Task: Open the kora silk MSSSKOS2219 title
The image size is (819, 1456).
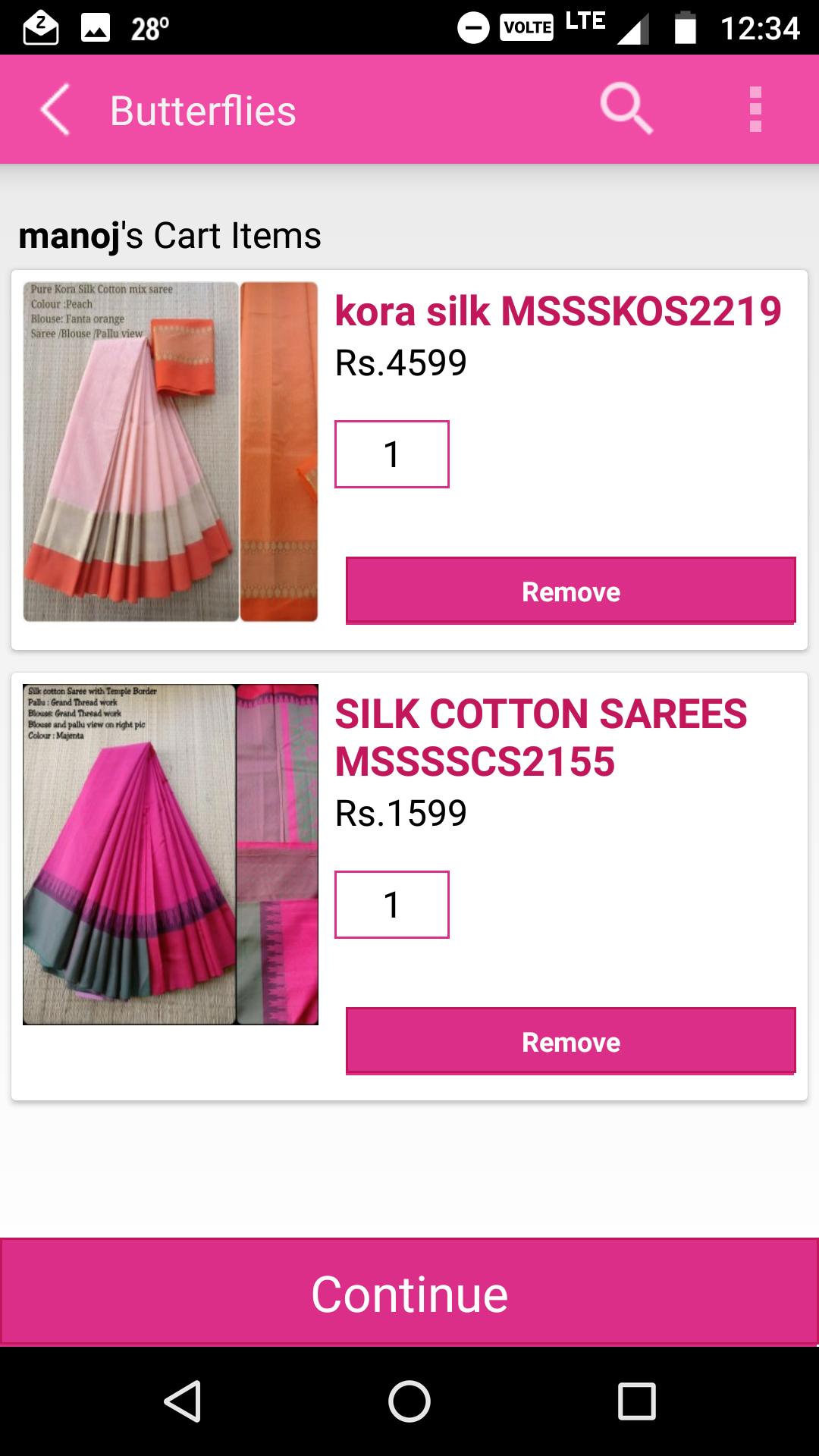Action: tap(558, 312)
